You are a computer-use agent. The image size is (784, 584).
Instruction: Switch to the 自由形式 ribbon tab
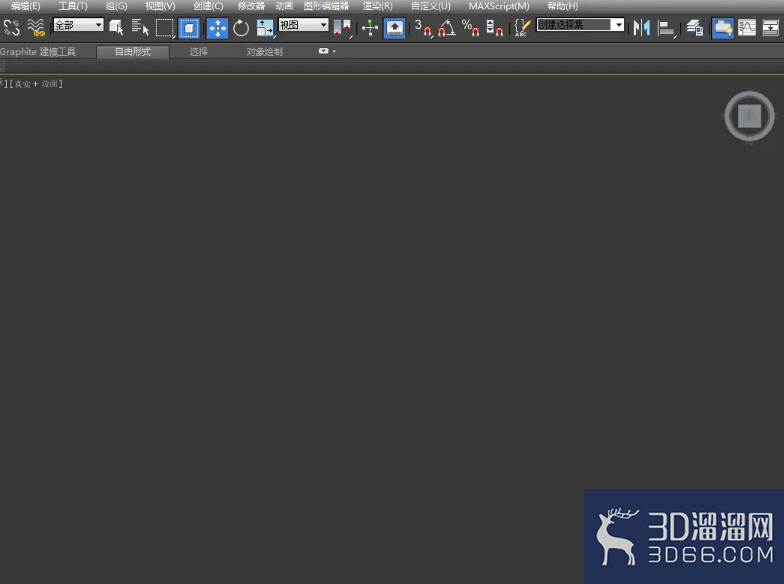click(x=132, y=52)
